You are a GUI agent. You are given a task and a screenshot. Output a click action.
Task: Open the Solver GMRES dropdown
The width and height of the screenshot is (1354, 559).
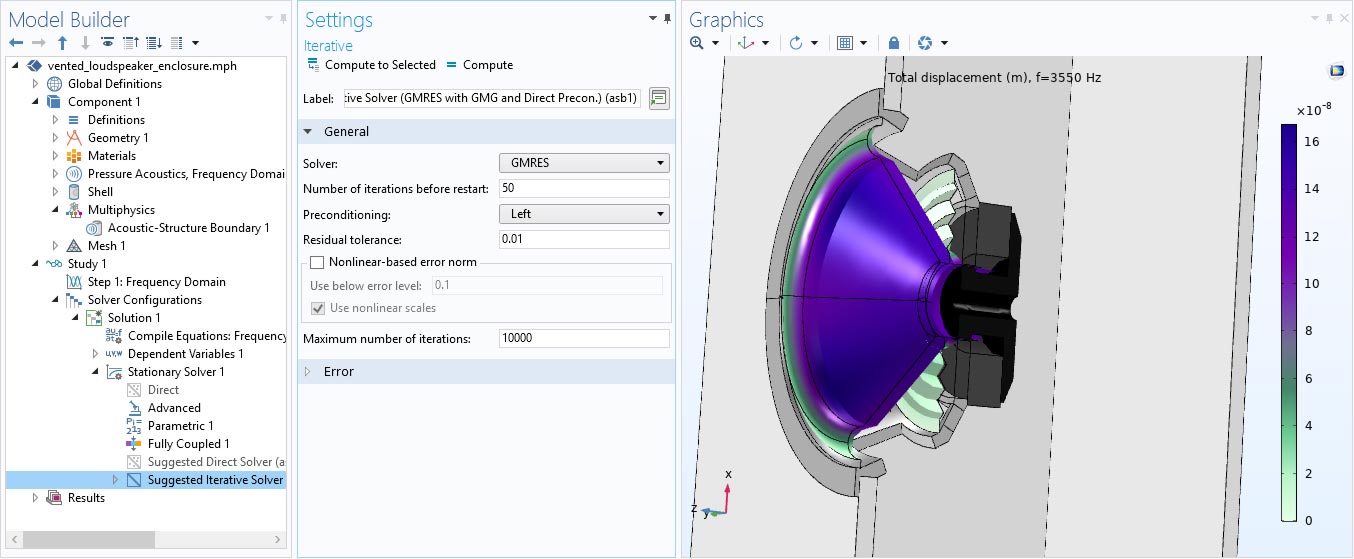point(584,163)
